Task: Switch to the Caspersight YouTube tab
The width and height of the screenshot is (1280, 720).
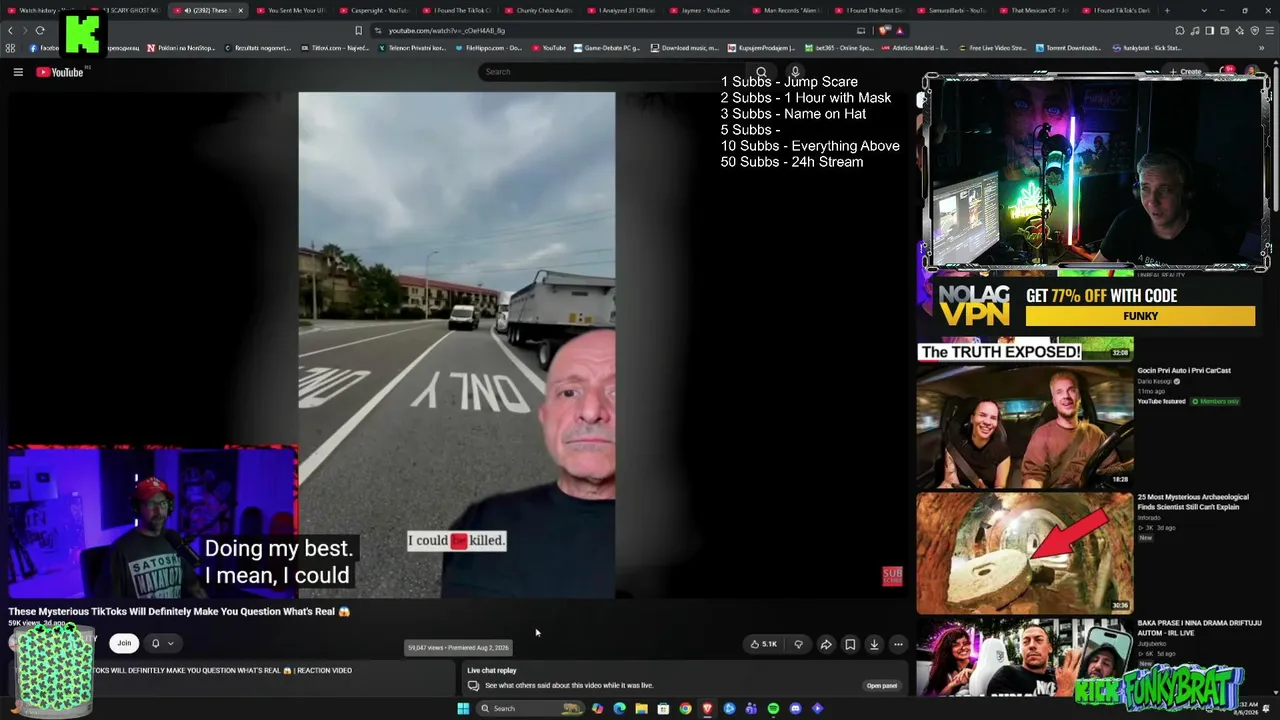Action: (x=374, y=10)
